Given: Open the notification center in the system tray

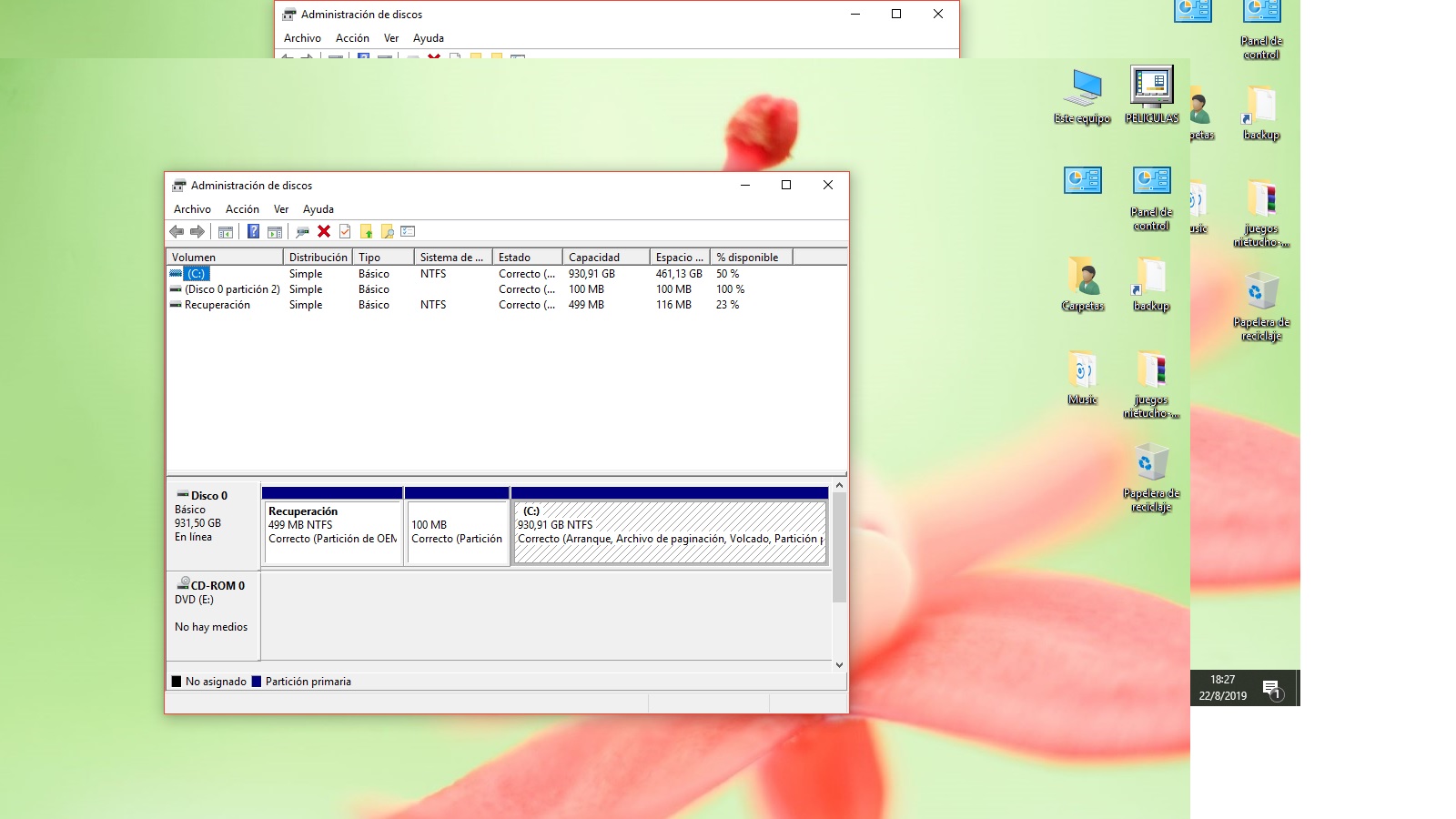Looking at the screenshot, I should pos(1271,689).
